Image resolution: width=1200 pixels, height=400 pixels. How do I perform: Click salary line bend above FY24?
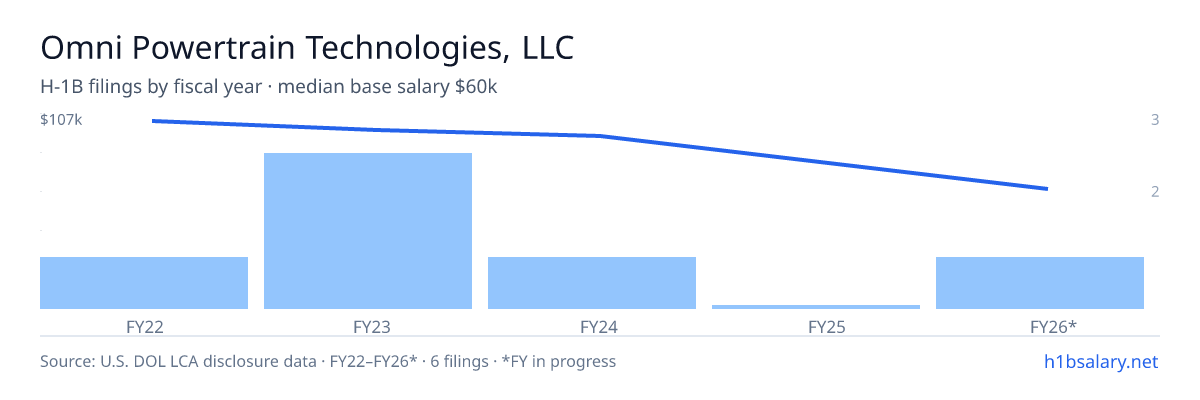[600, 136]
